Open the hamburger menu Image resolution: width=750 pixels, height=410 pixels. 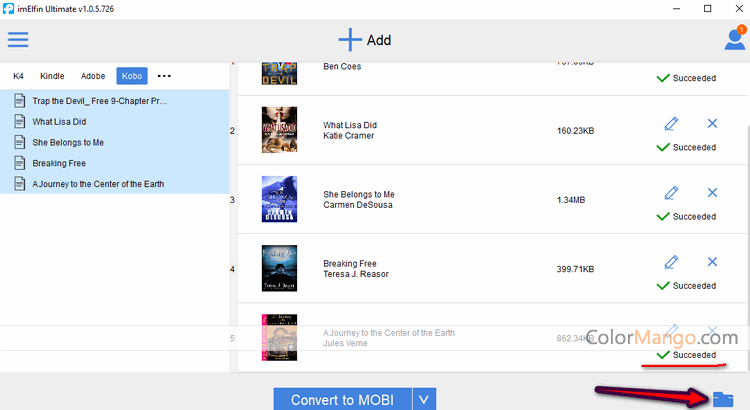pos(18,40)
